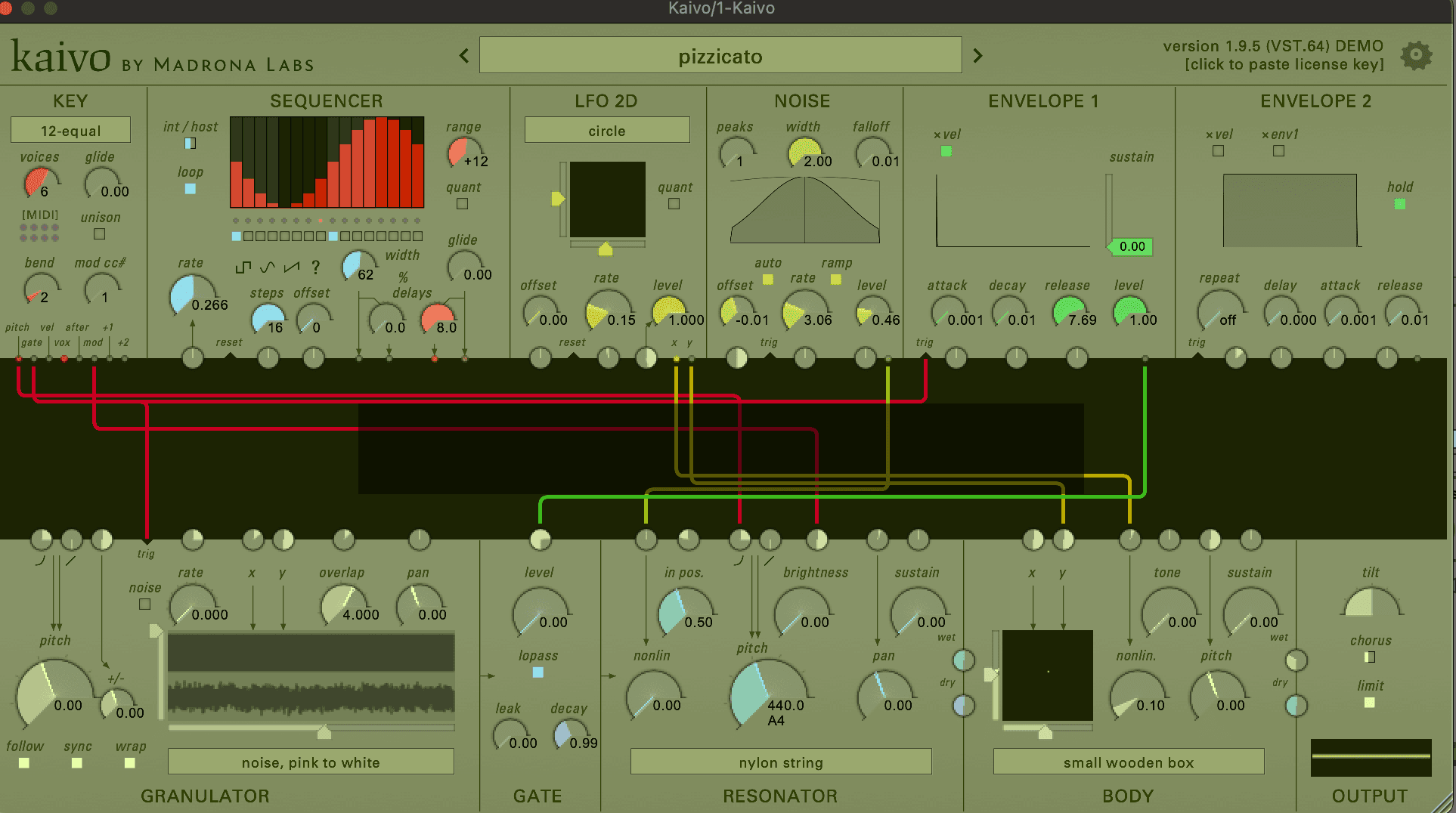Open the settings gear menu
This screenshot has height=813, width=1456.
[1416, 55]
